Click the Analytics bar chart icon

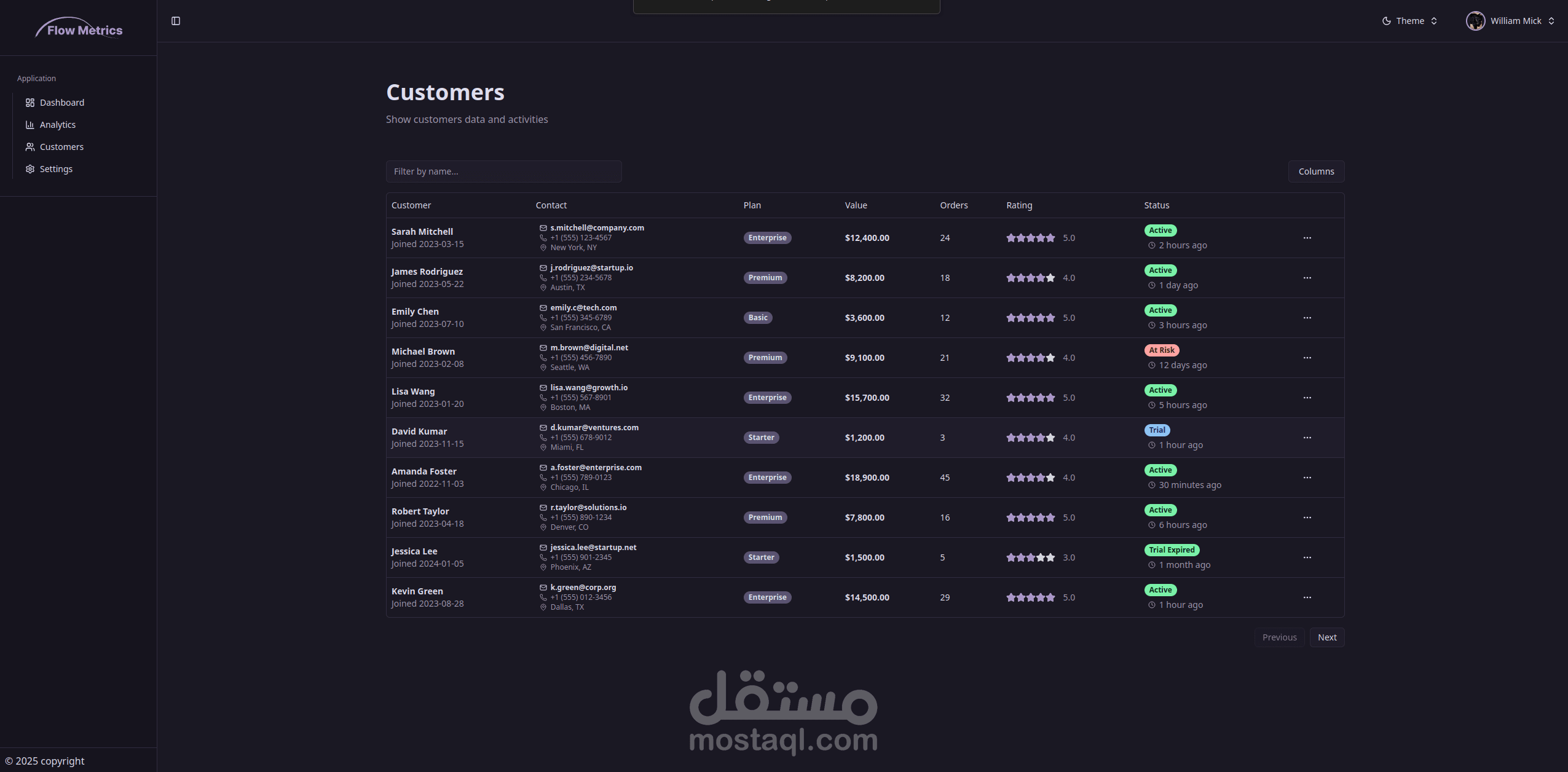point(30,125)
